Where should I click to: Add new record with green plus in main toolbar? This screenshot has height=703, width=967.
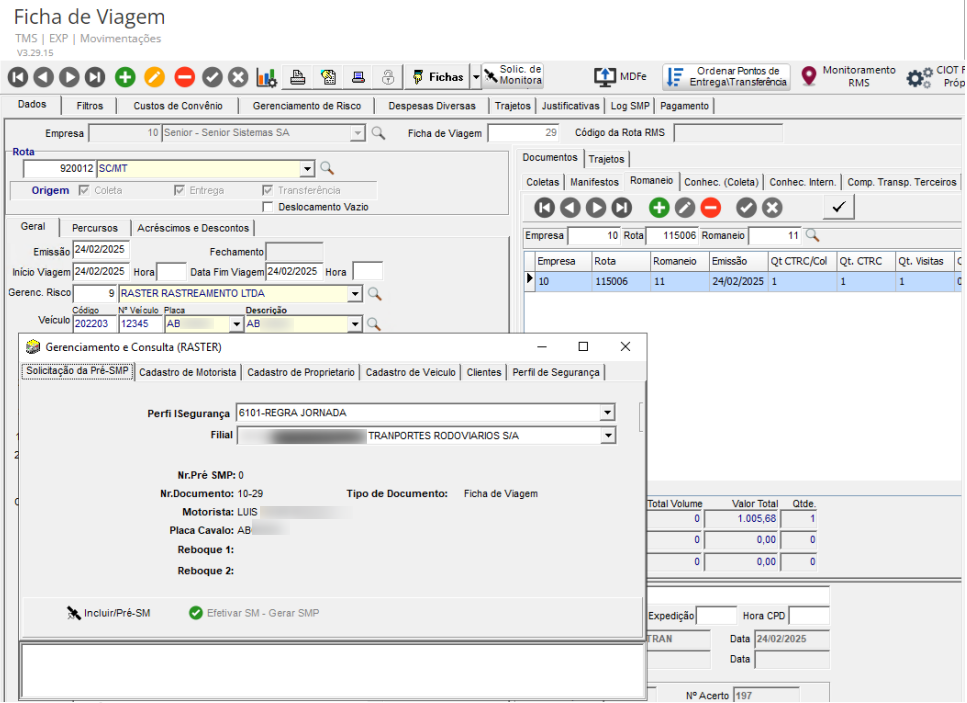coord(125,77)
